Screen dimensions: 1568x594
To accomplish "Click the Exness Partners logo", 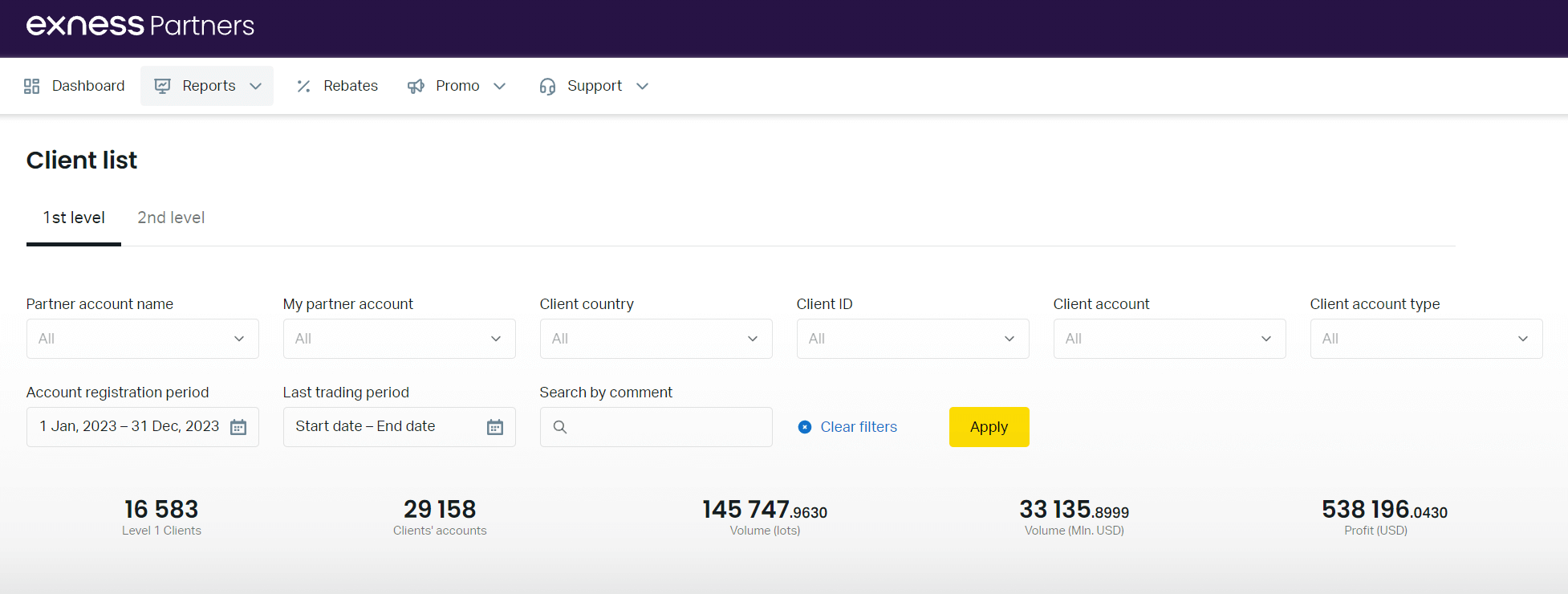I will tap(140, 26).
